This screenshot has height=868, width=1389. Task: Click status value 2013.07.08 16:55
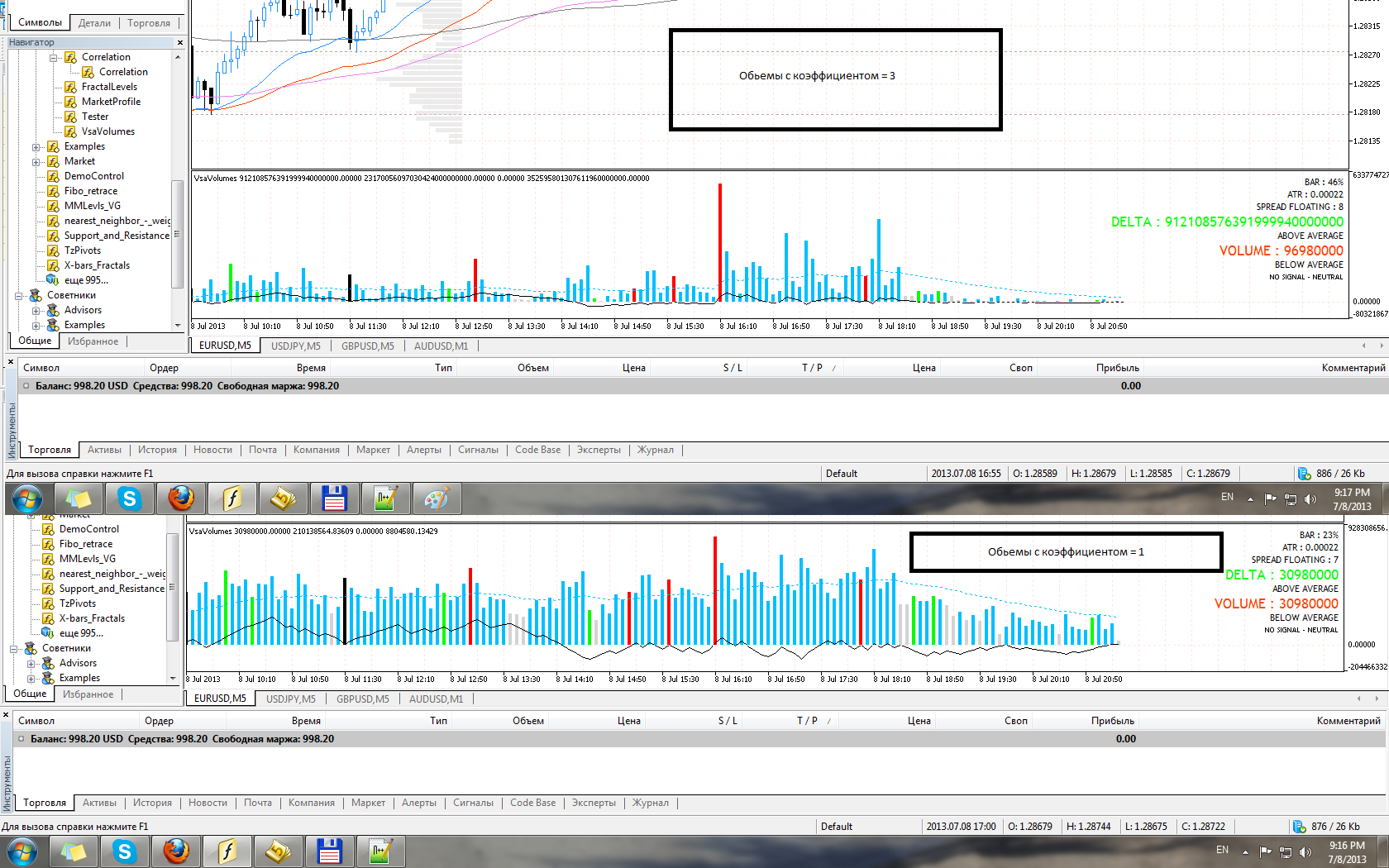966,474
